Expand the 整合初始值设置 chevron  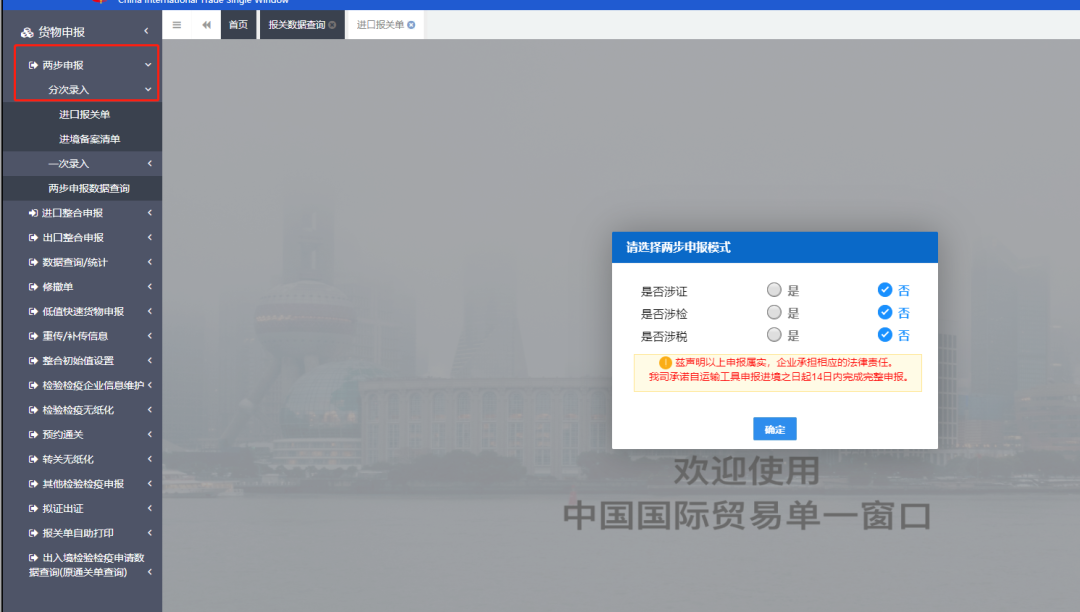point(149,361)
